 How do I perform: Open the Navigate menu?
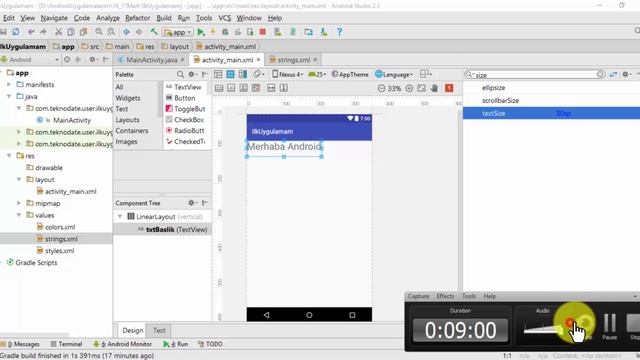(x=54, y=18)
